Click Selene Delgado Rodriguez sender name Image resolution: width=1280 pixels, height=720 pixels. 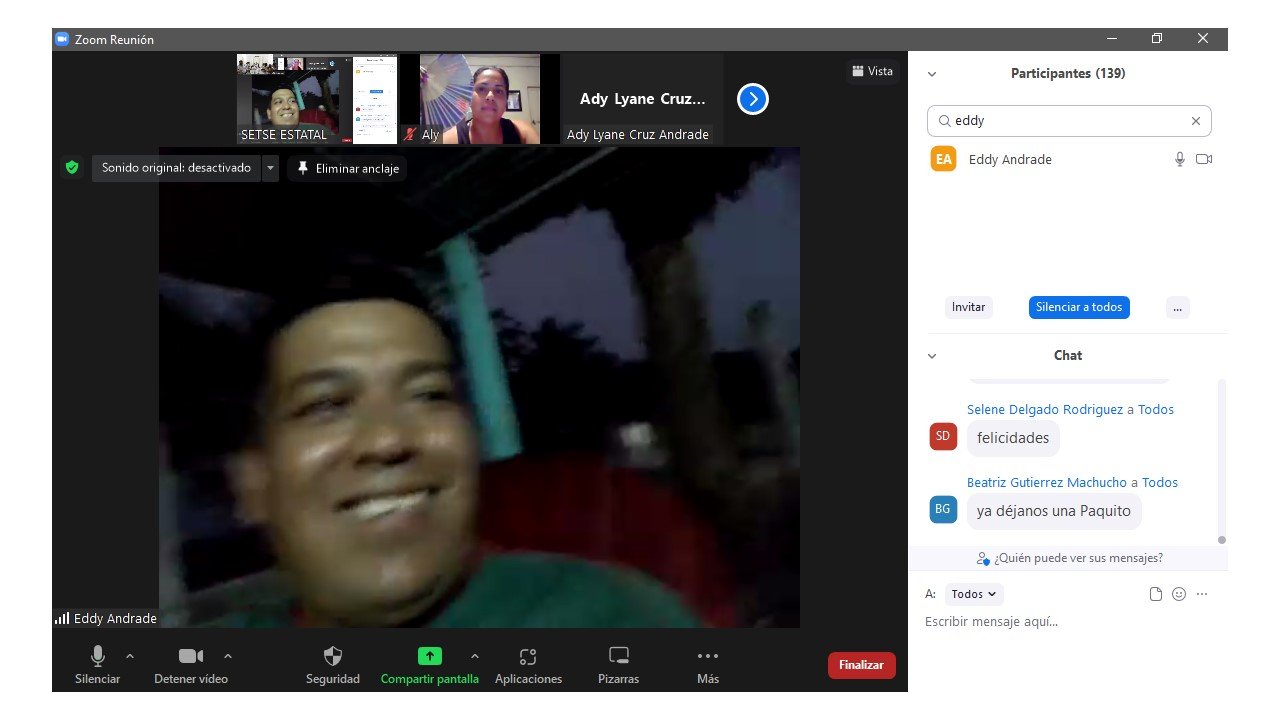pos(1045,409)
